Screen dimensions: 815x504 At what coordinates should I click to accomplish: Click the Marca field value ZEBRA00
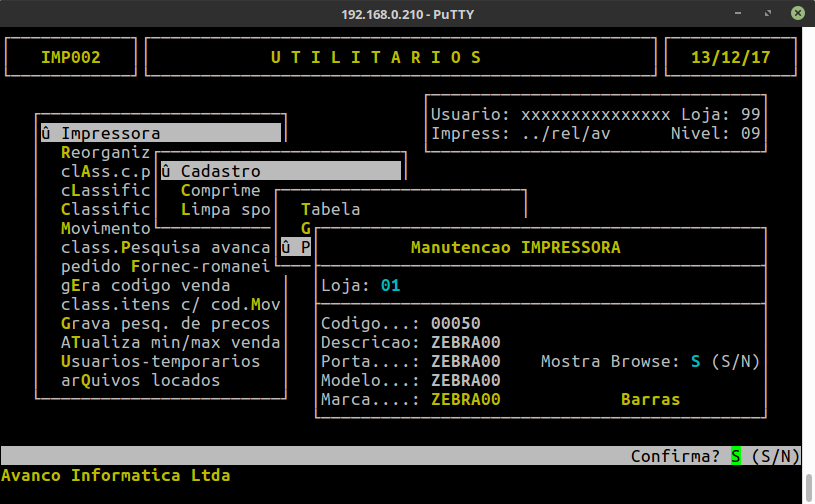(x=465, y=399)
